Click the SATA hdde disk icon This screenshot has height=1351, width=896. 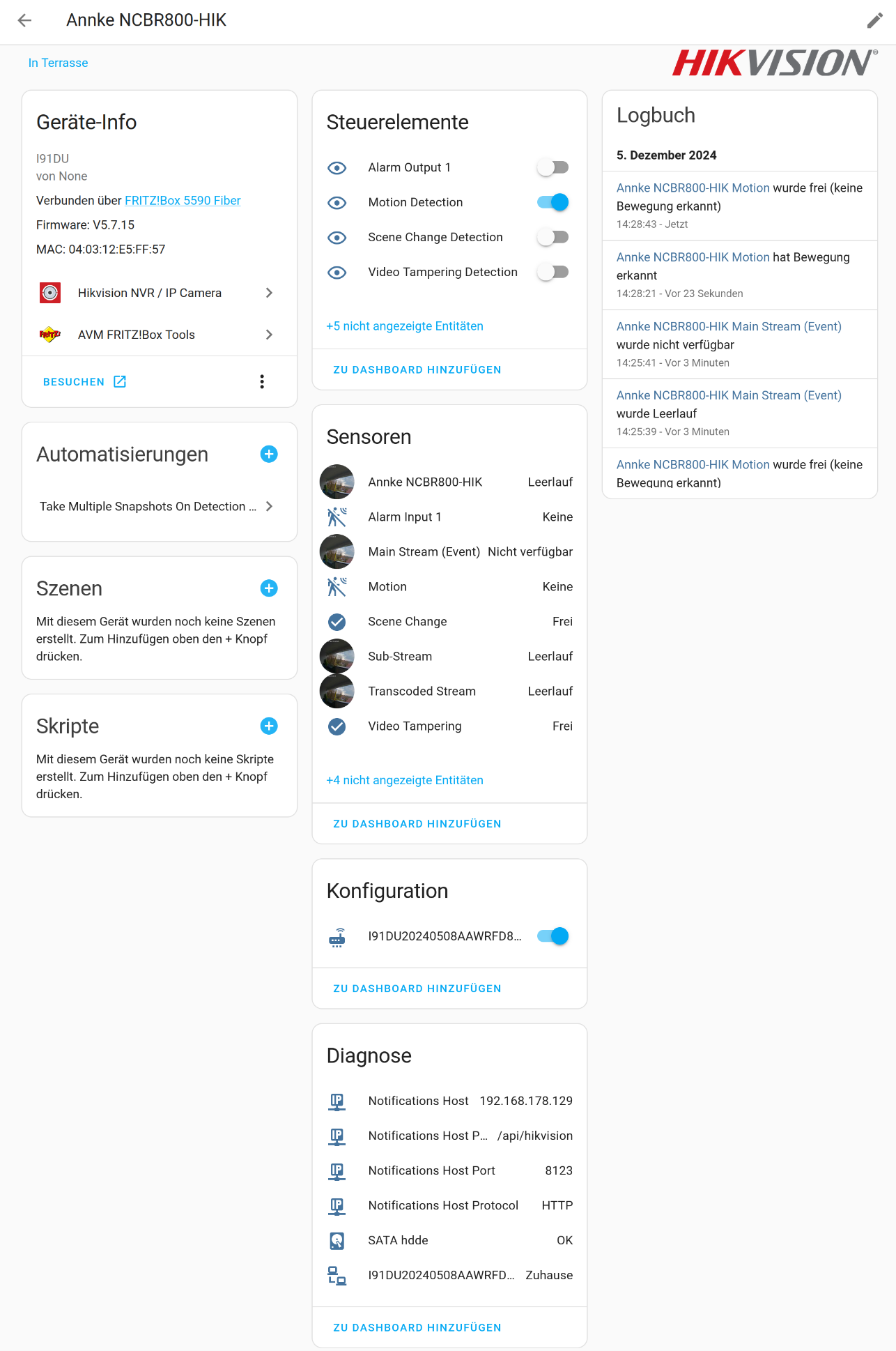(x=337, y=1240)
